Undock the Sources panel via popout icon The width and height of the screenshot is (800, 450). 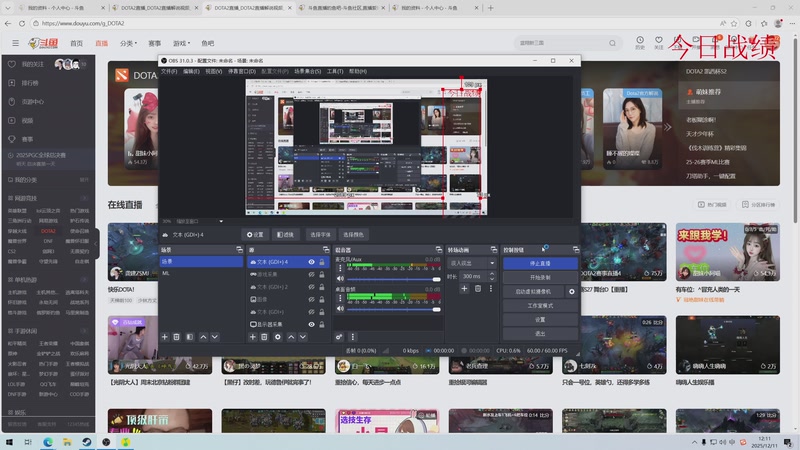pos(326,250)
